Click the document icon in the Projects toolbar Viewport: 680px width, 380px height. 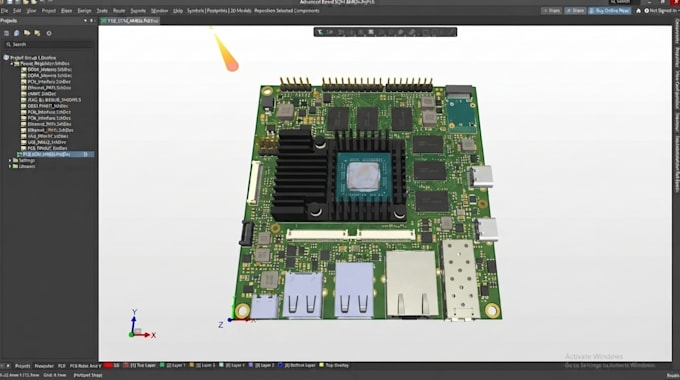click(16, 33)
